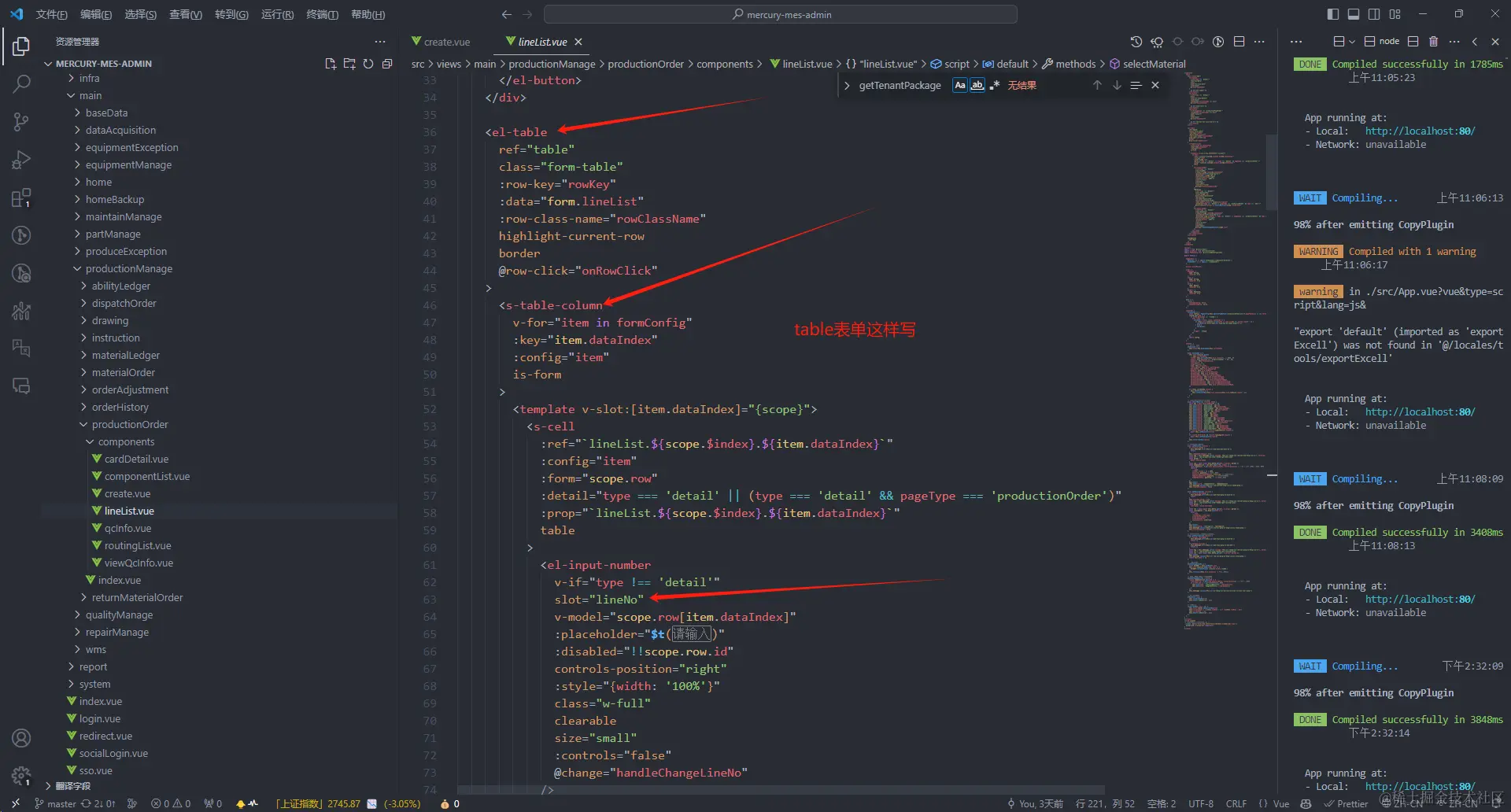Click the find in selection icon

click(x=1136, y=85)
